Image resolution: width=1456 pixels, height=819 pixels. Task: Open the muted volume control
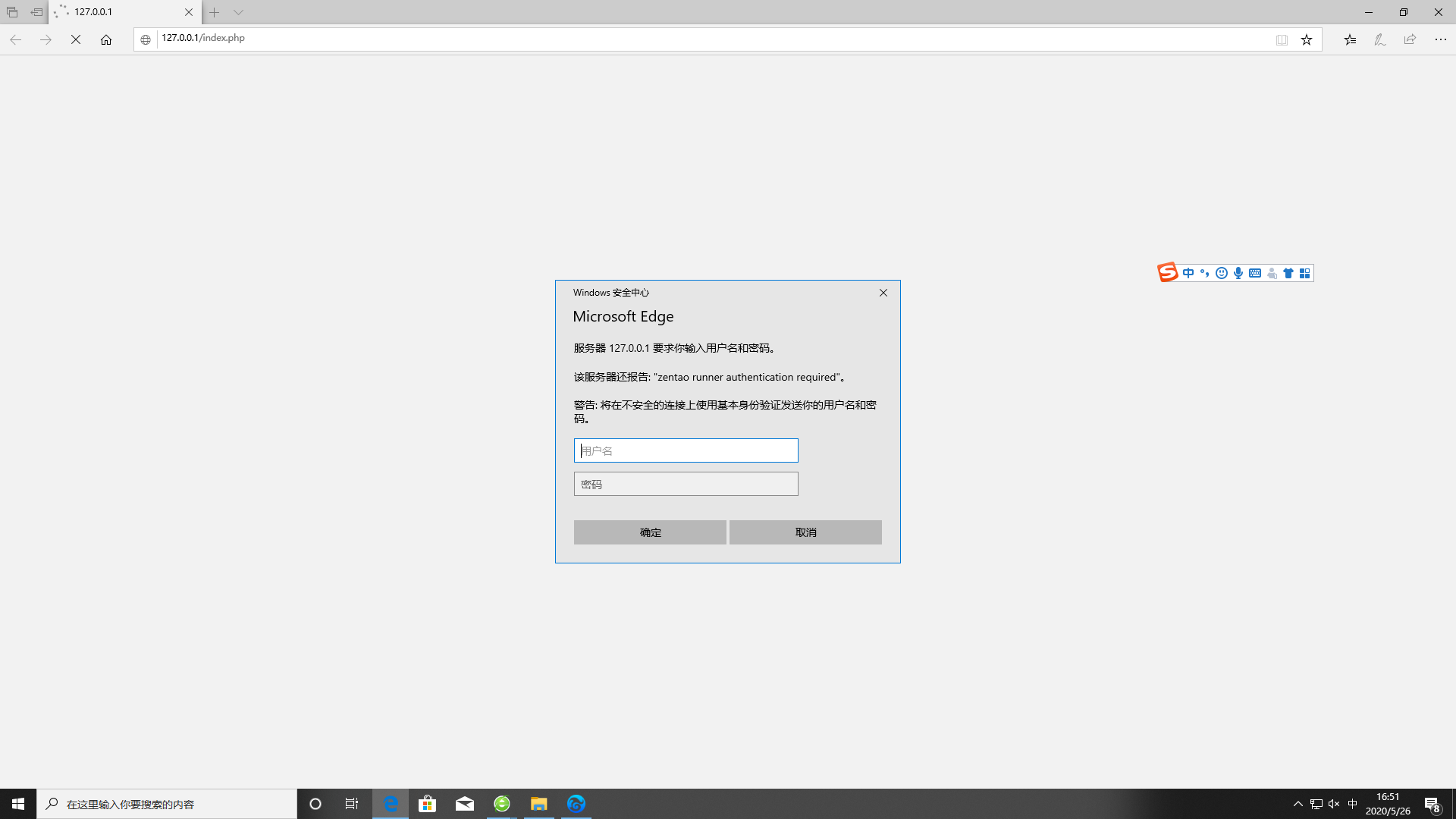tap(1334, 804)
